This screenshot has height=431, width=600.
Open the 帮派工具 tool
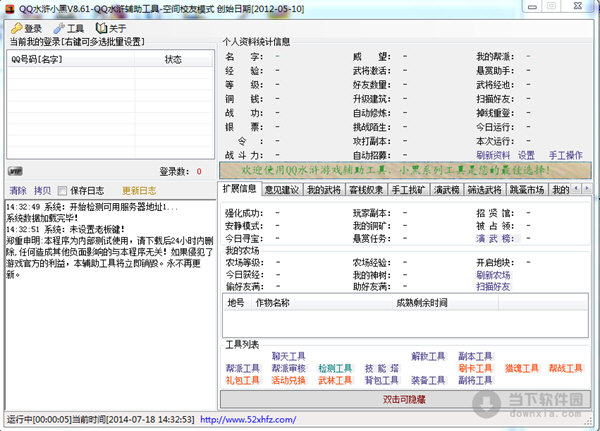pos(243,368)
